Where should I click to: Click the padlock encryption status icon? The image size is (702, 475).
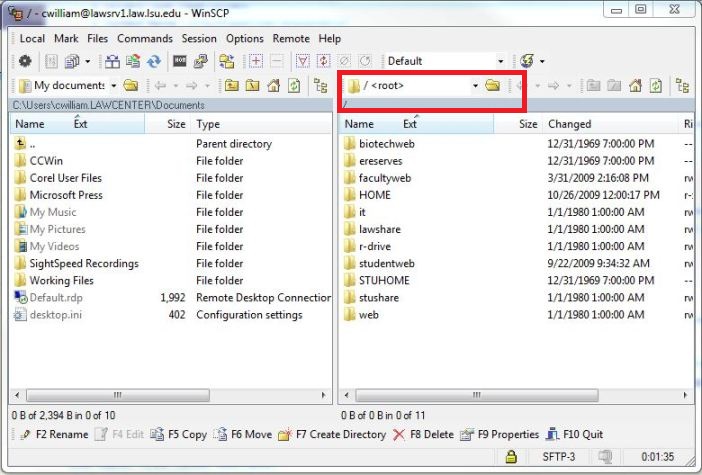511,457
